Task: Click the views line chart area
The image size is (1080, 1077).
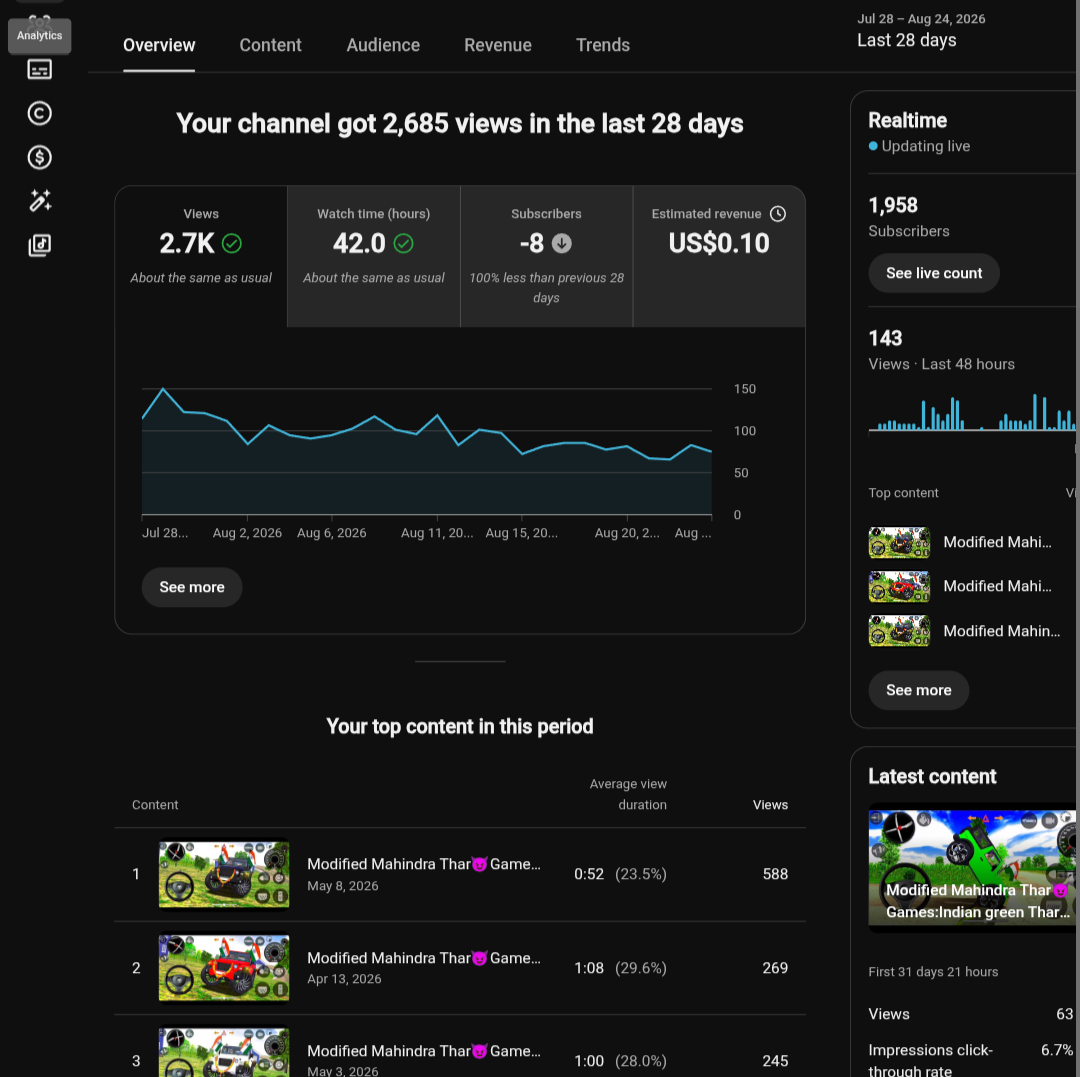Action: tap(426, 451)
